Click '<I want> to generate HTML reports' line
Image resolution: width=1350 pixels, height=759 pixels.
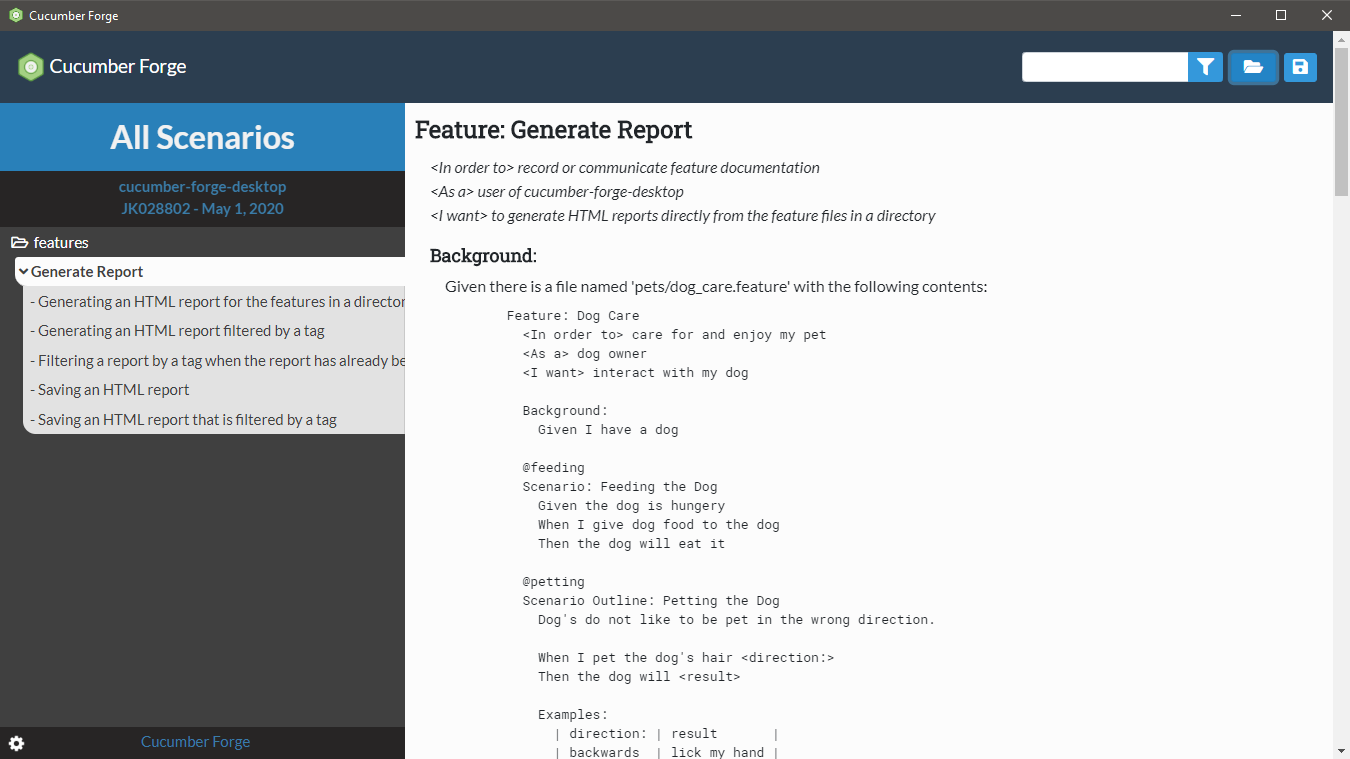click(683, 216)
